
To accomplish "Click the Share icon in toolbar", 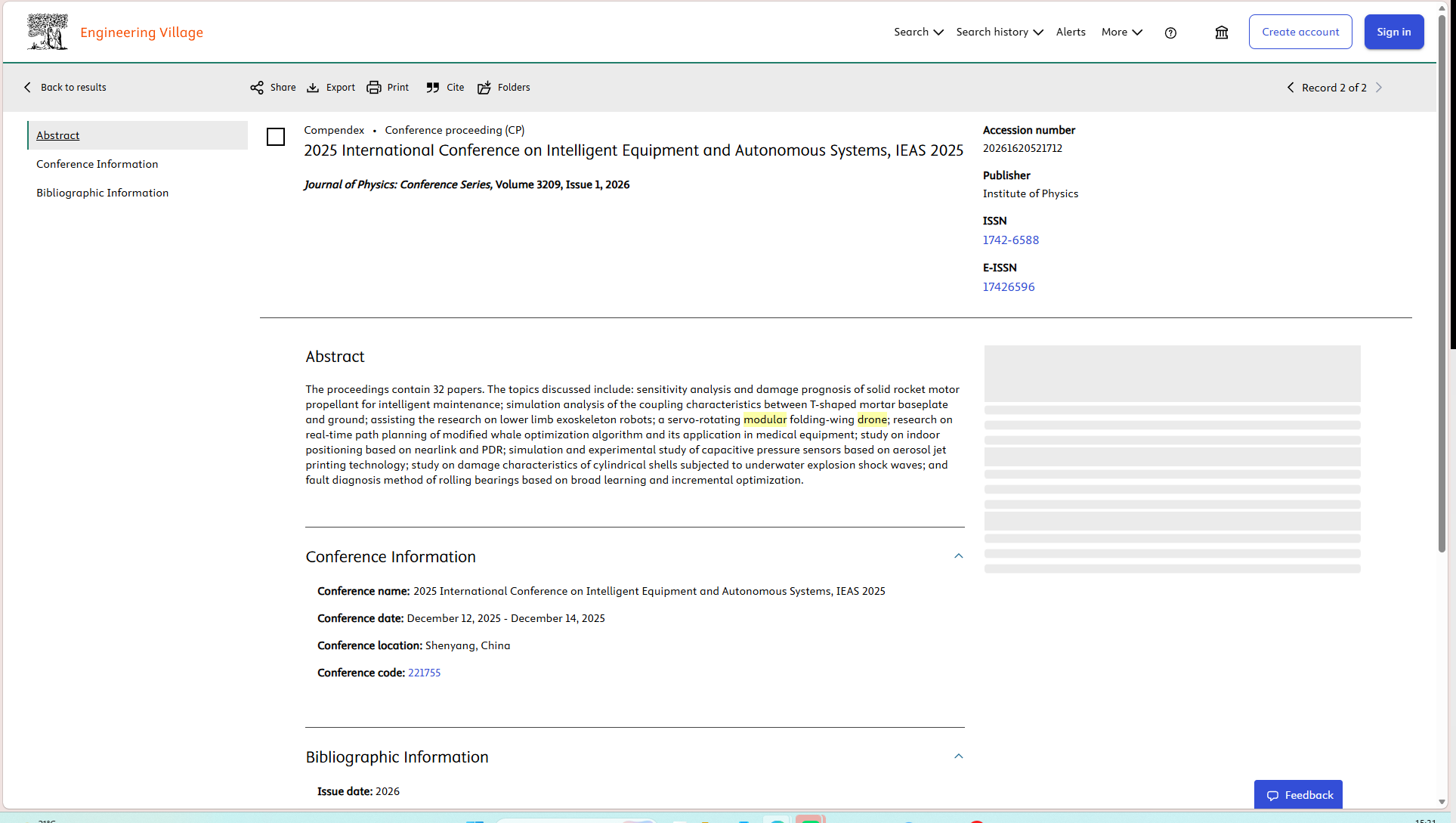I will (257, 88).
